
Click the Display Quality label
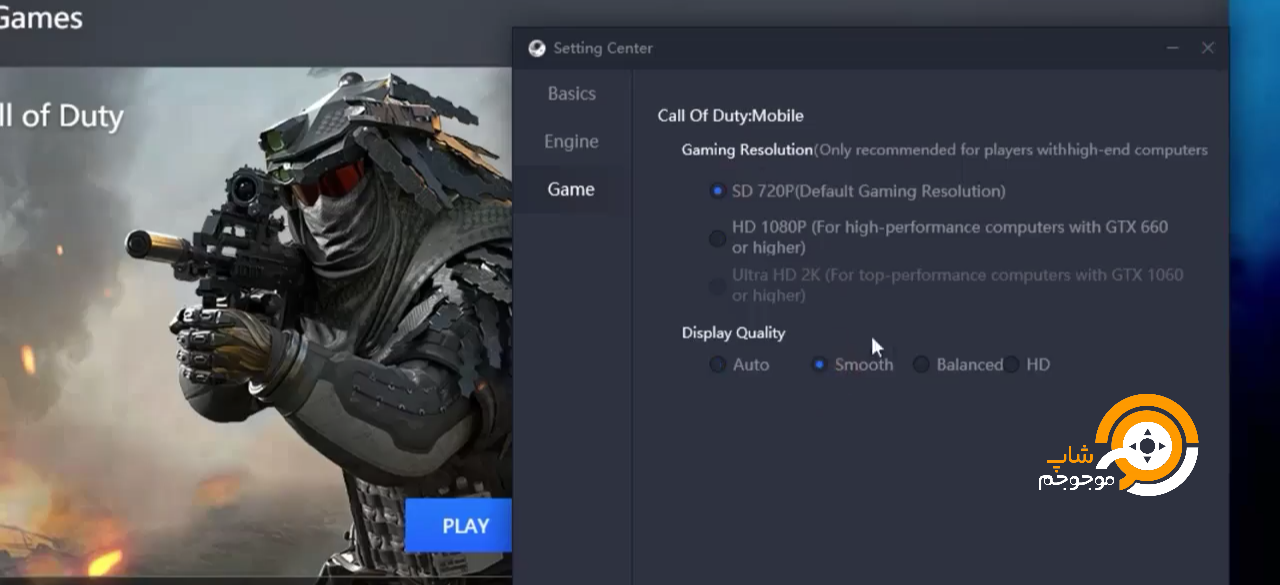[734, 333]
